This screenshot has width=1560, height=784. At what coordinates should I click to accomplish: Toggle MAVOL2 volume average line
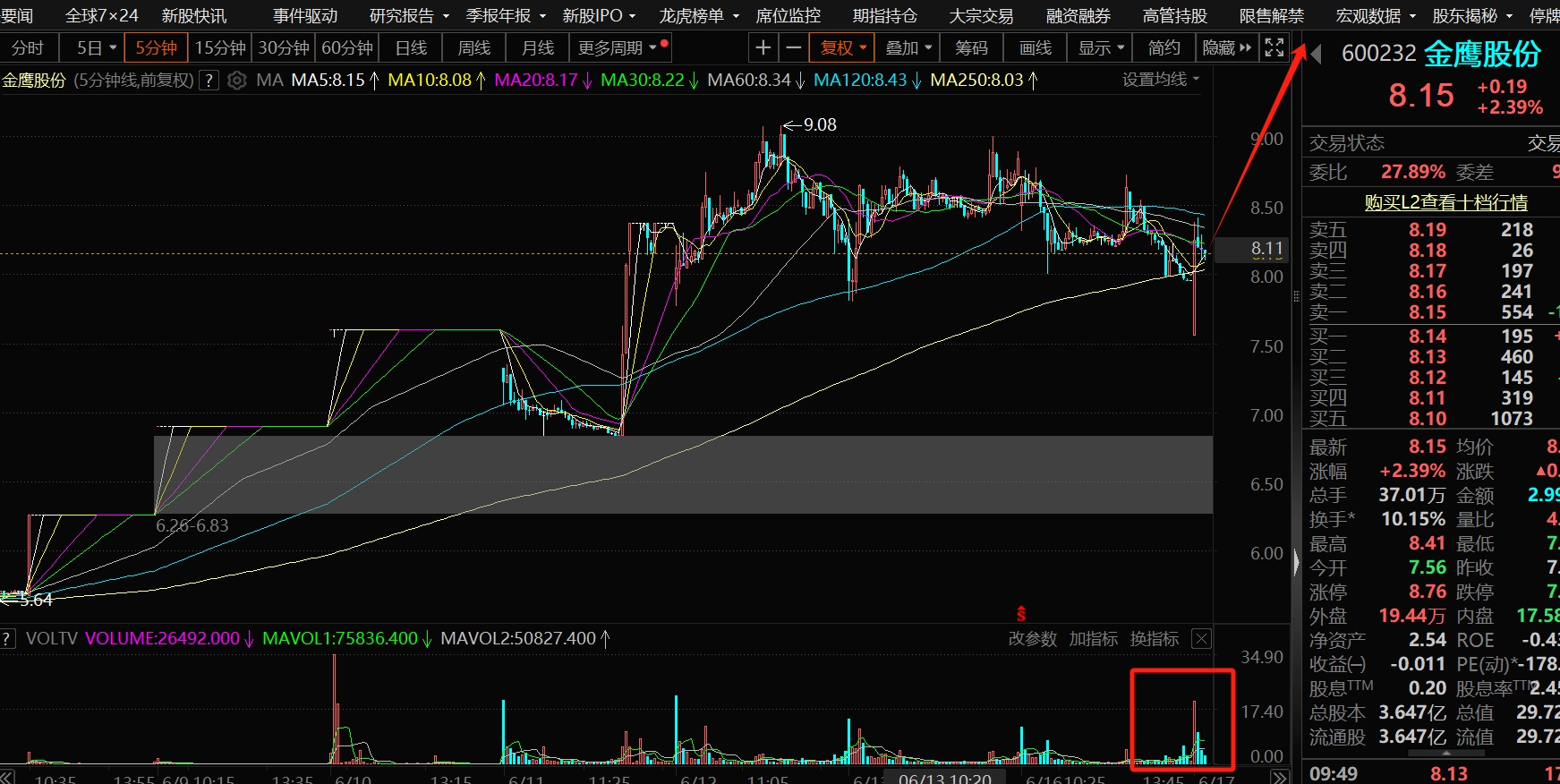point(524,639)
